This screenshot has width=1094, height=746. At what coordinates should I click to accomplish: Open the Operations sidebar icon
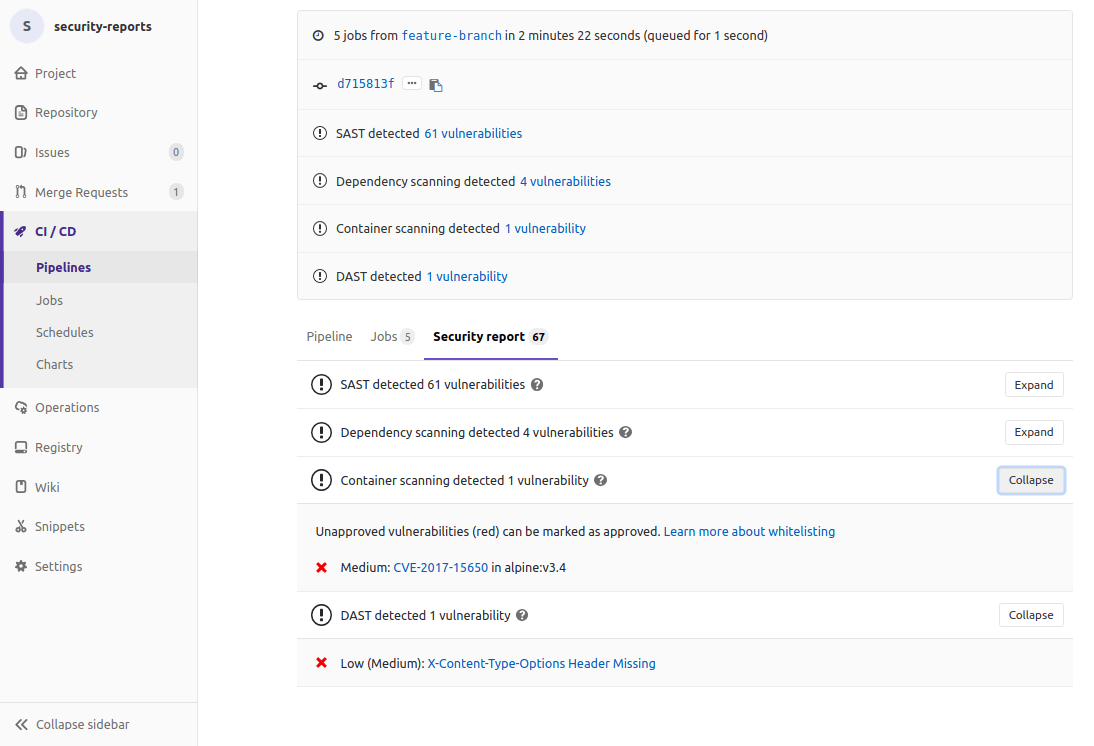tap(19, 407)
